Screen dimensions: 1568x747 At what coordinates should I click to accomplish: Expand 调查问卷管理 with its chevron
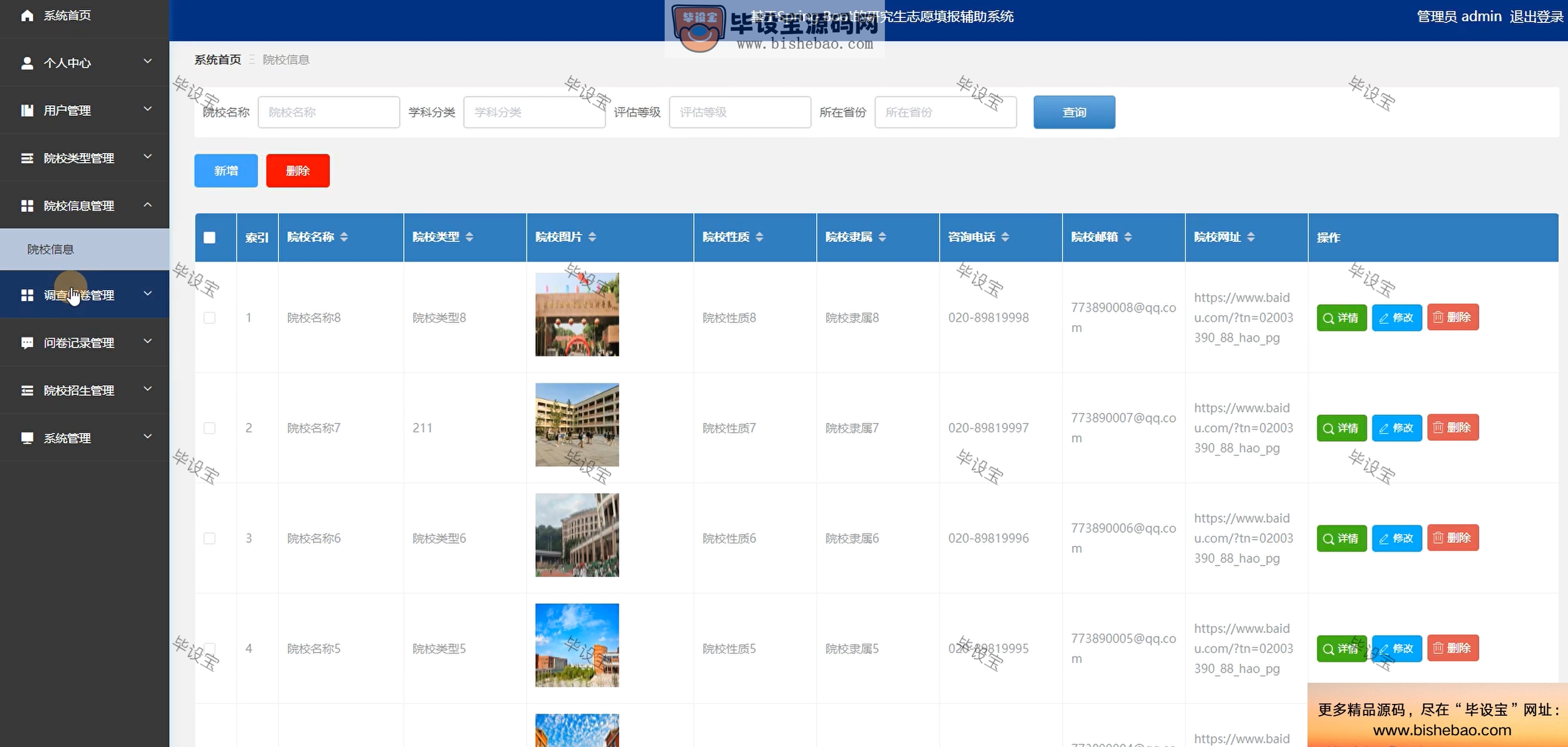pyautogui.click(x=148, y=293)
